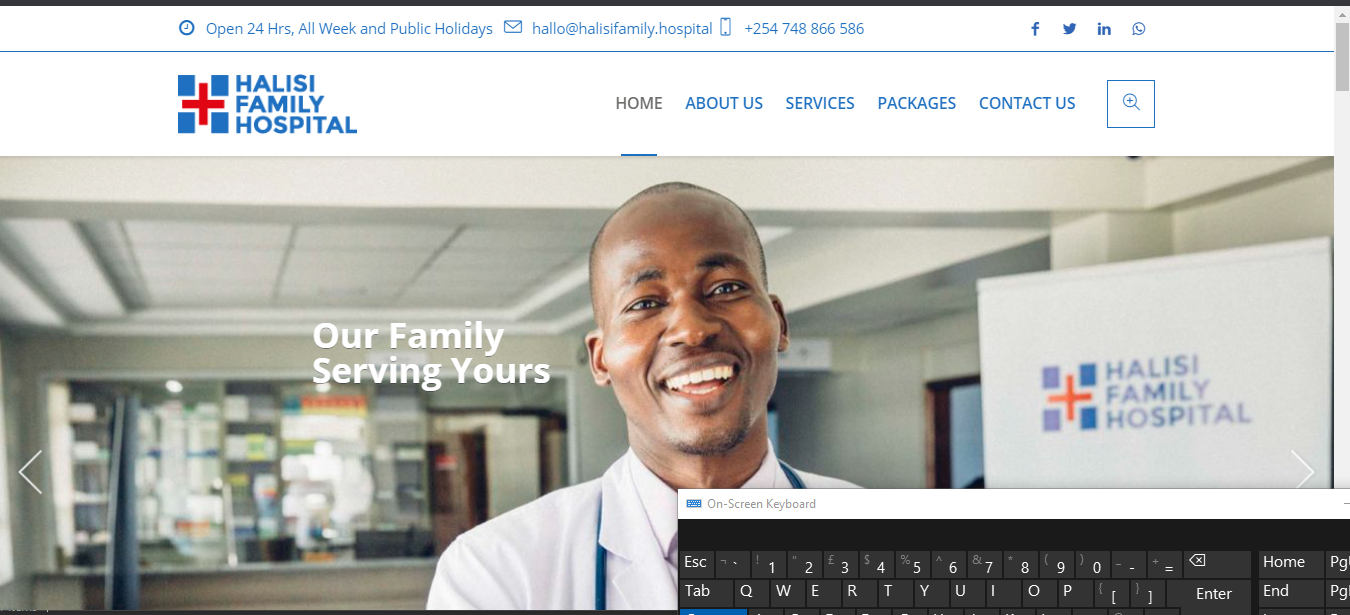Click the page vertical scrollbar thumb
The image size is (1350, 615).
(1342, 55)
